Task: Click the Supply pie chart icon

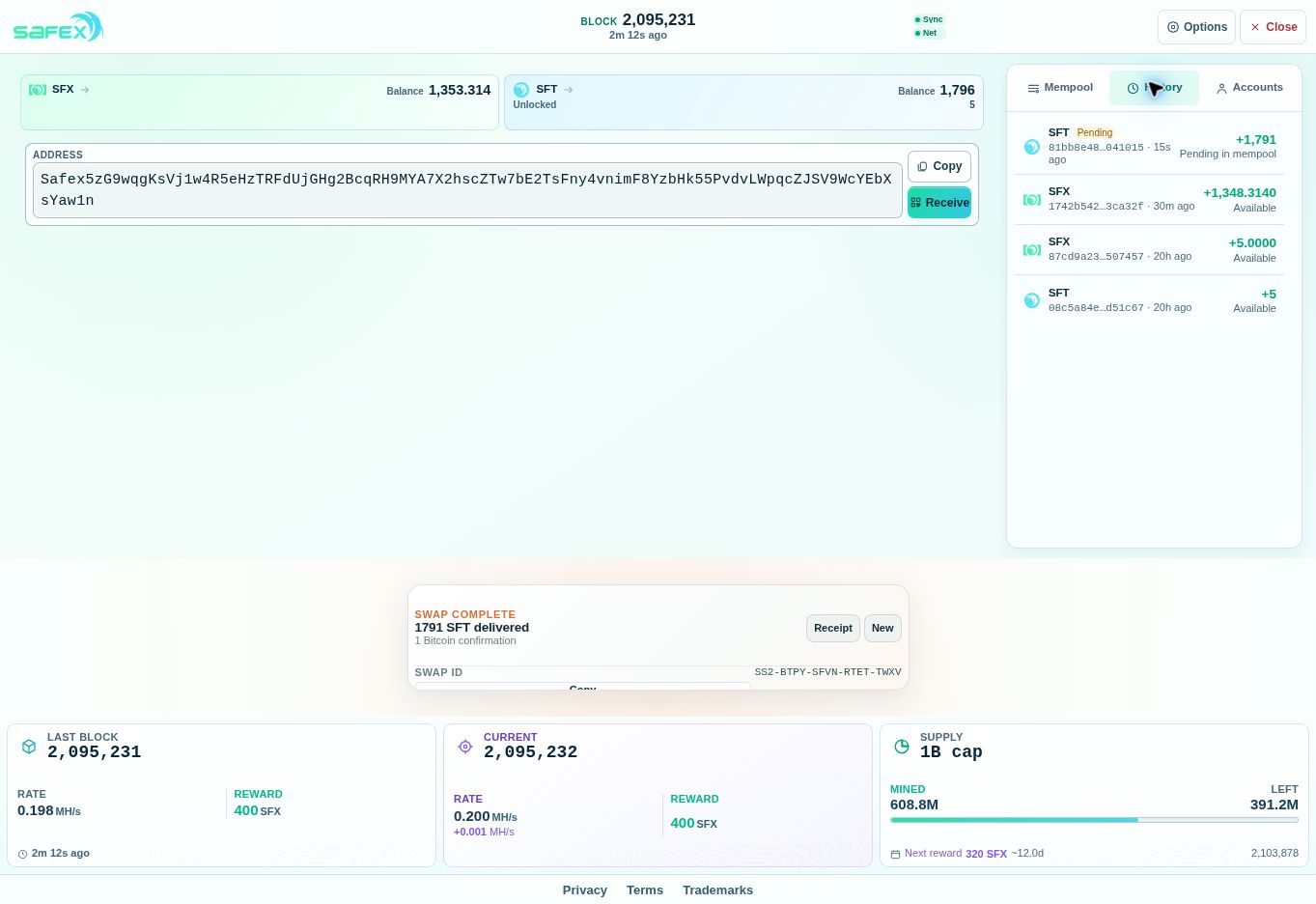Action: tap(902, 747)
